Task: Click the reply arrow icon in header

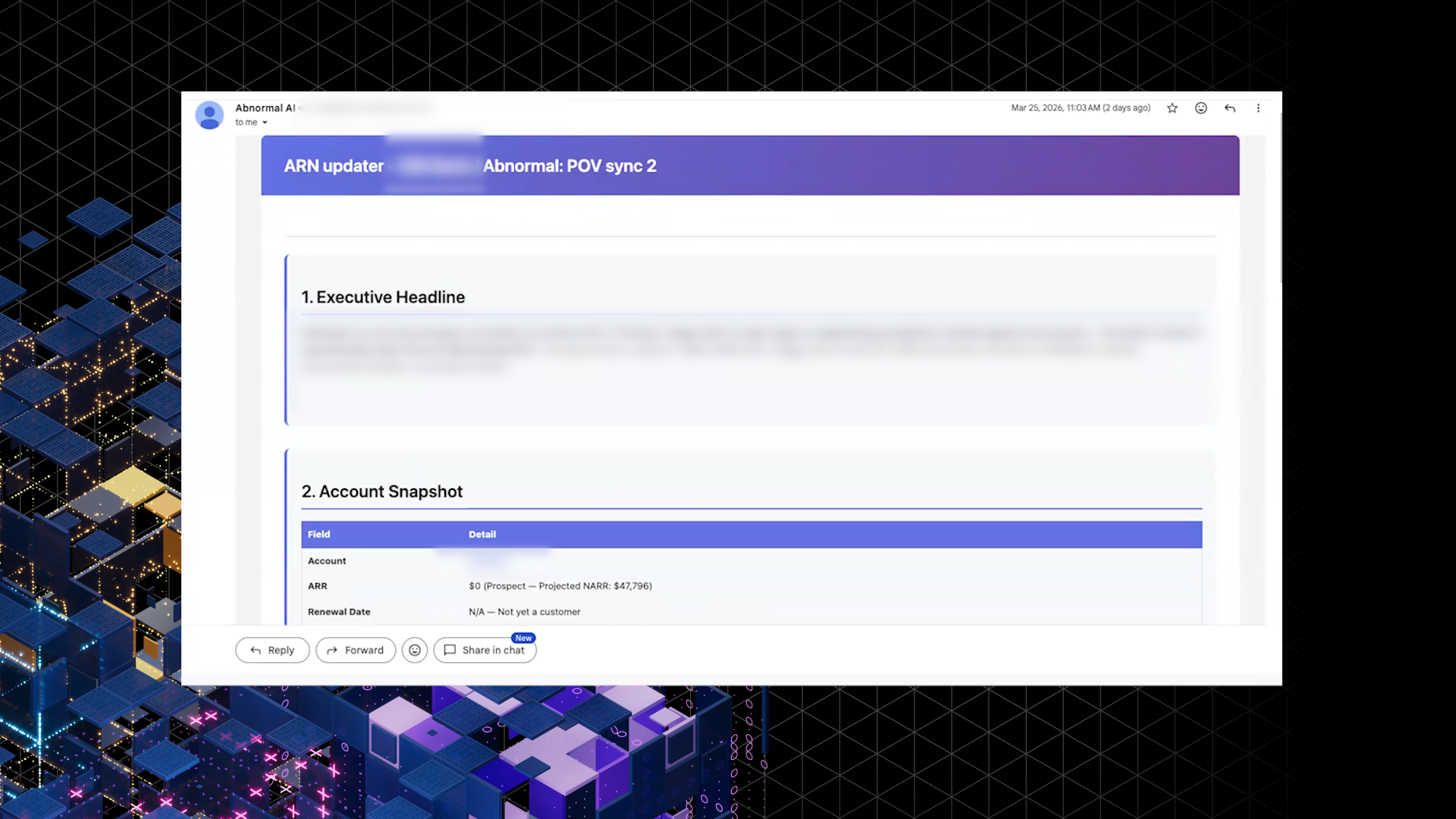Action: point(1230,108)
